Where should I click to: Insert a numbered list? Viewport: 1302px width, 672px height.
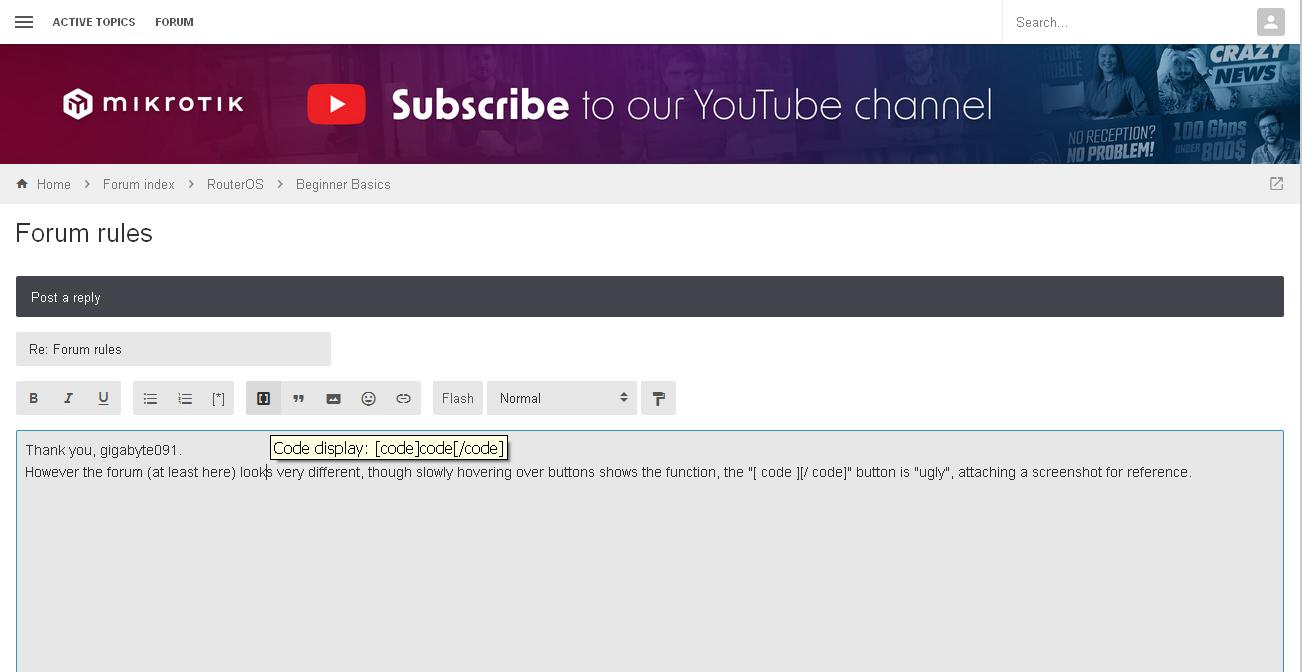click(x=185, y=398)
